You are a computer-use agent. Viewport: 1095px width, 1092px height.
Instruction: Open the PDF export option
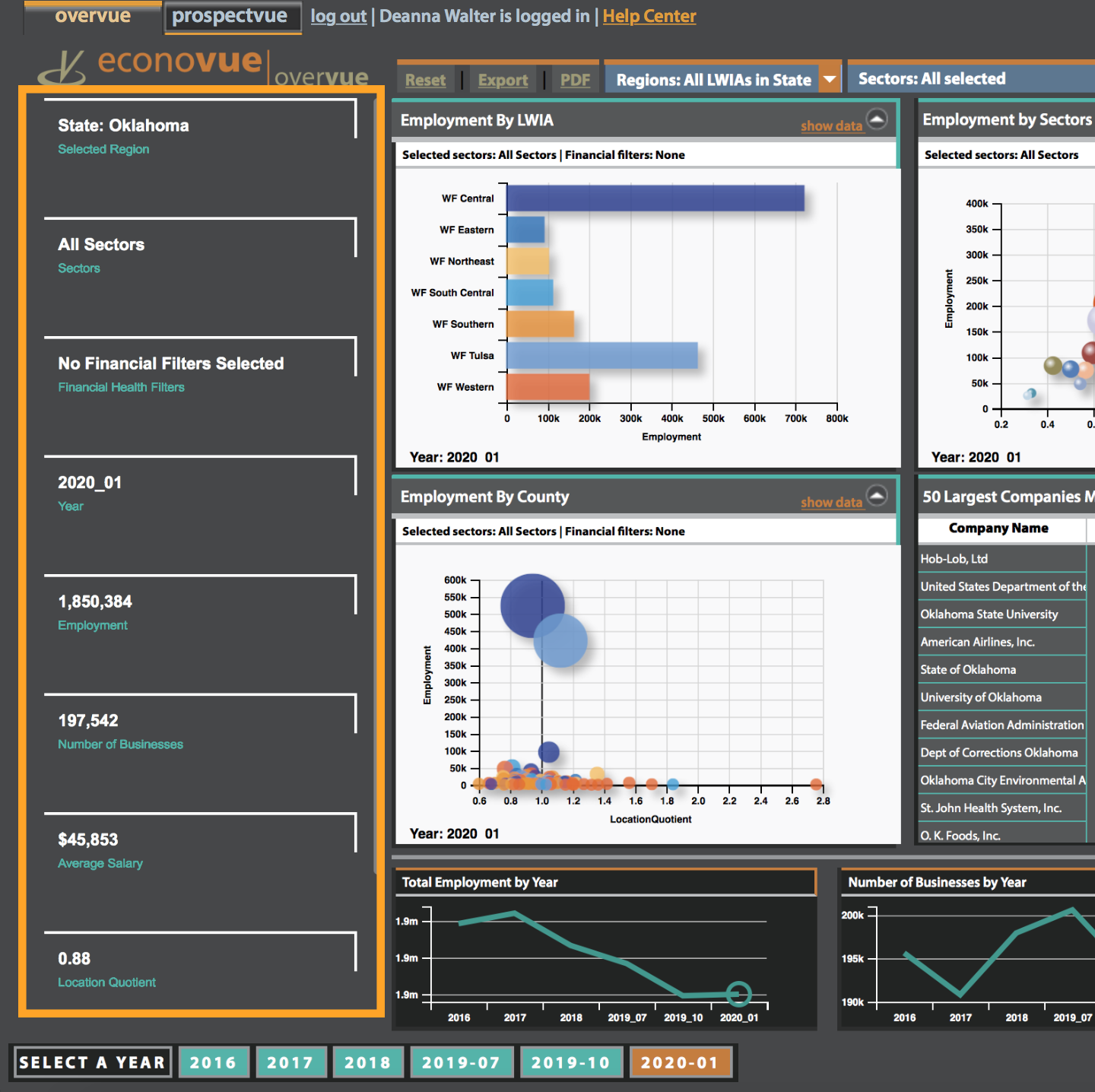[x=576, y=78]
